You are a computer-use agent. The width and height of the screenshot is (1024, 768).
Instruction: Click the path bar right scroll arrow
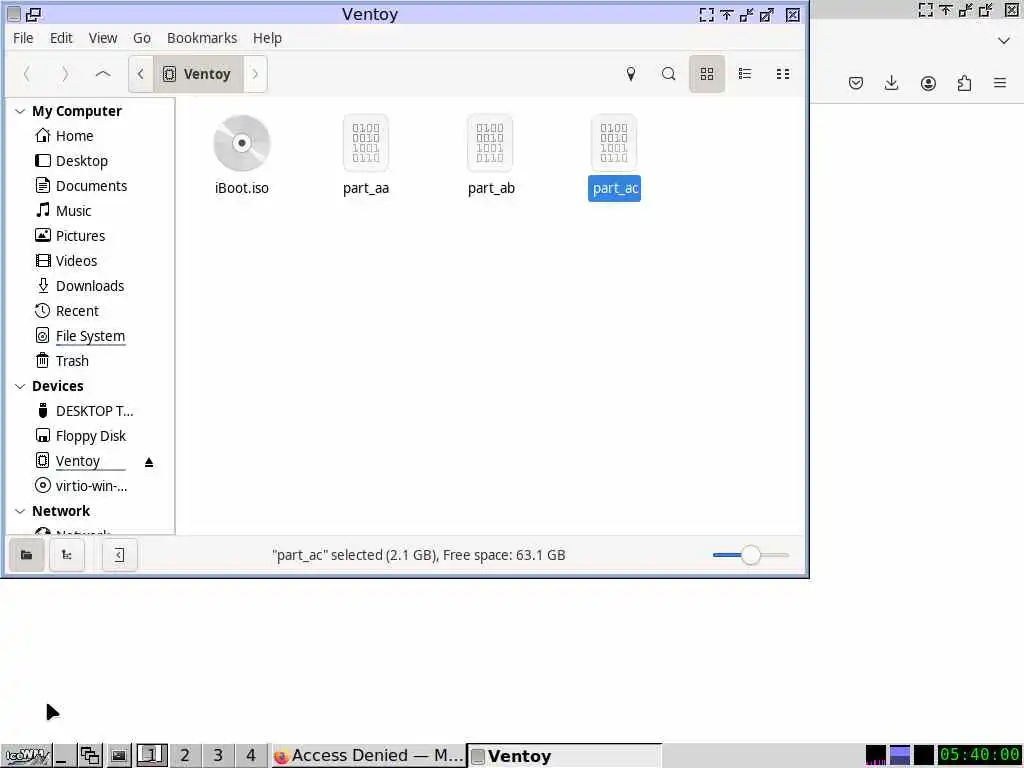pos(255,74)
